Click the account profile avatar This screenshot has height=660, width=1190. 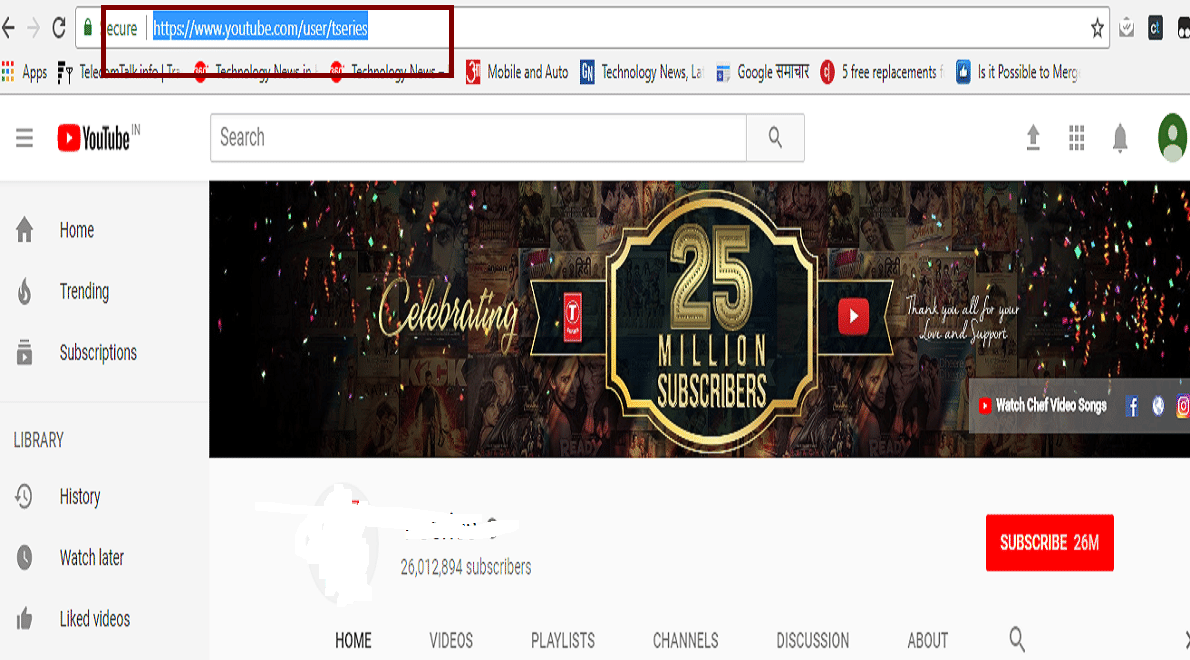click(1172, 136)
